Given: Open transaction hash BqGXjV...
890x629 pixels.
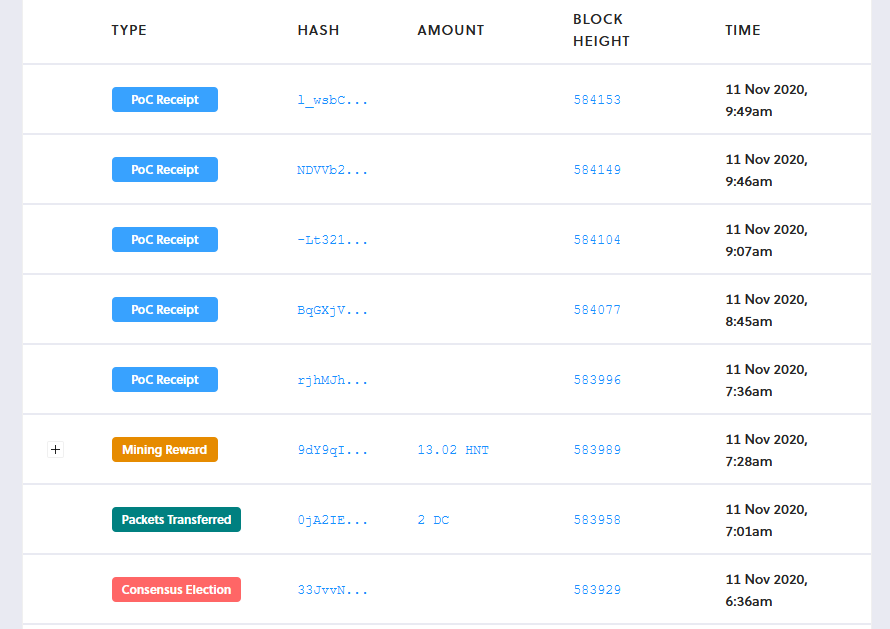Looking at the screenshot, I should pos(331,309).
